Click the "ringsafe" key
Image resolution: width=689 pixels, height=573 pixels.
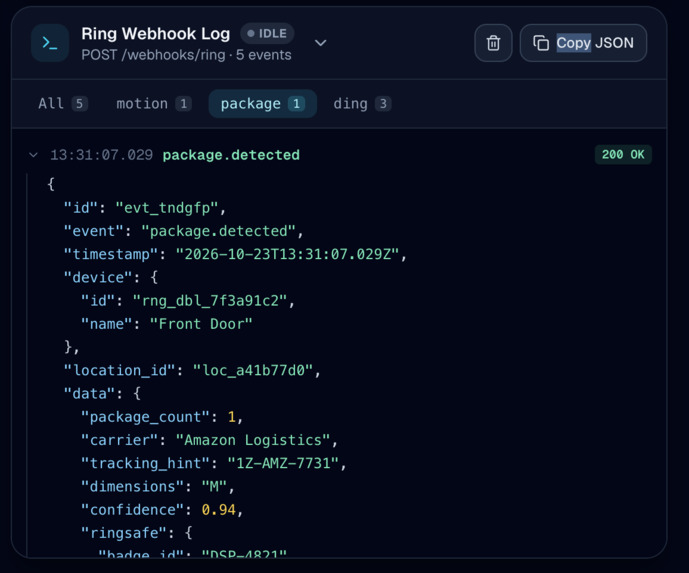coord(124,533)
